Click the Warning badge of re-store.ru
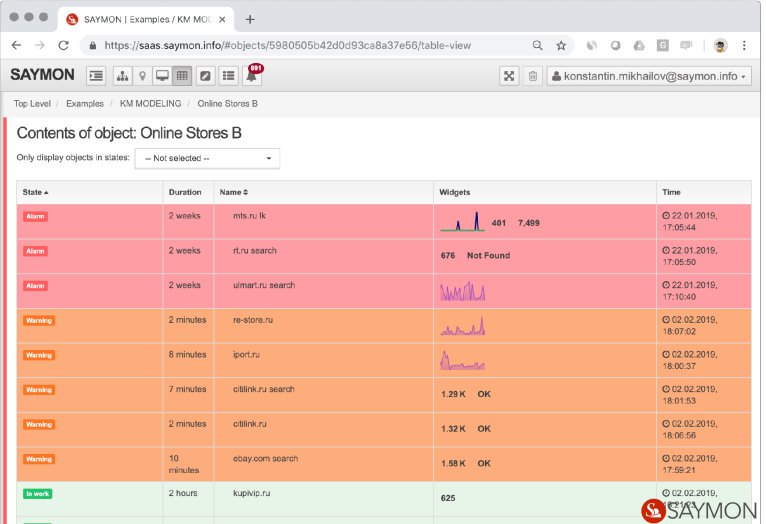The image size is (766, 524). click(39, 321)
